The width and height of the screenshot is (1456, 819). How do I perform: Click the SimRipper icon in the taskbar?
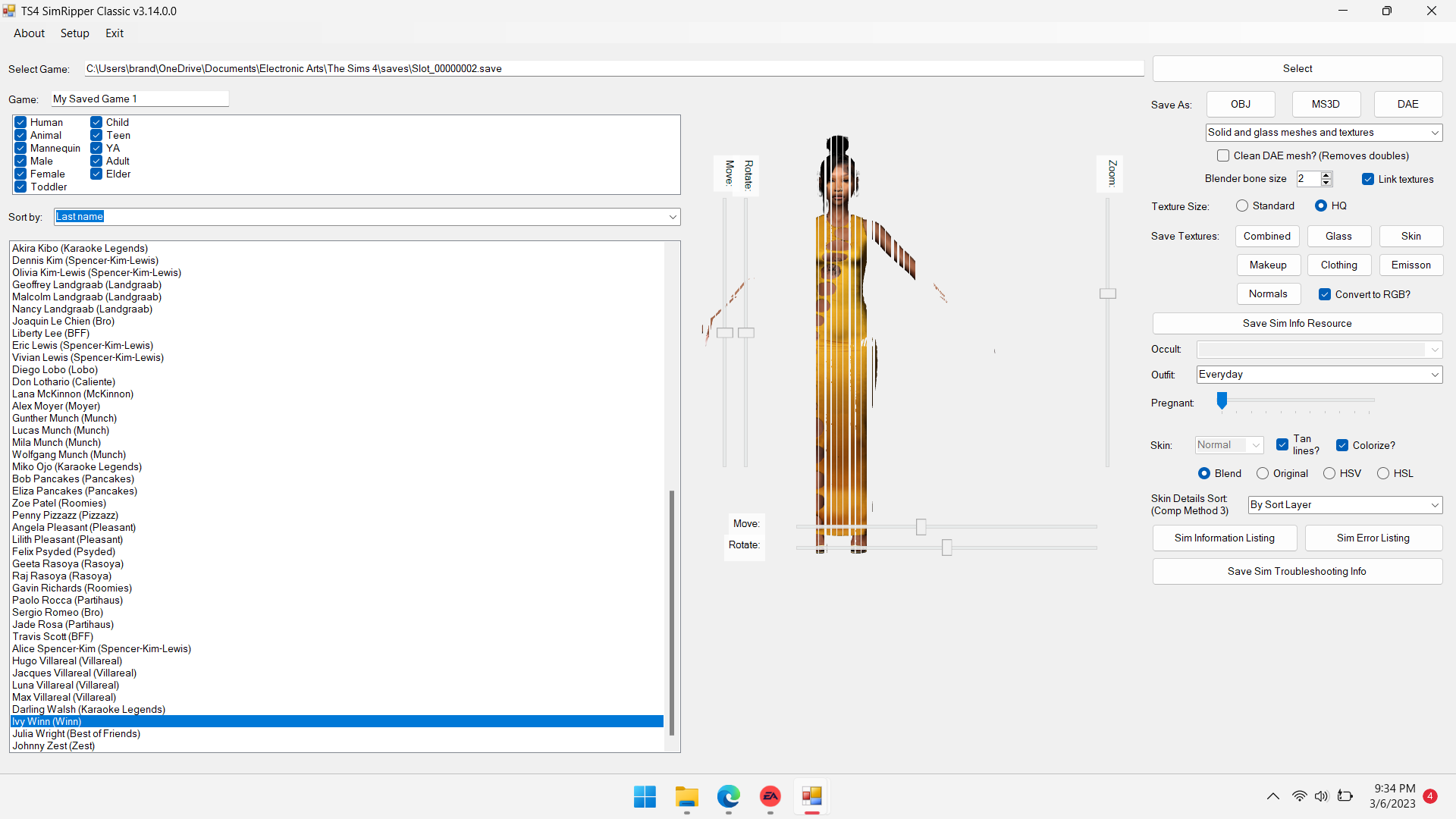click(811, 797)
